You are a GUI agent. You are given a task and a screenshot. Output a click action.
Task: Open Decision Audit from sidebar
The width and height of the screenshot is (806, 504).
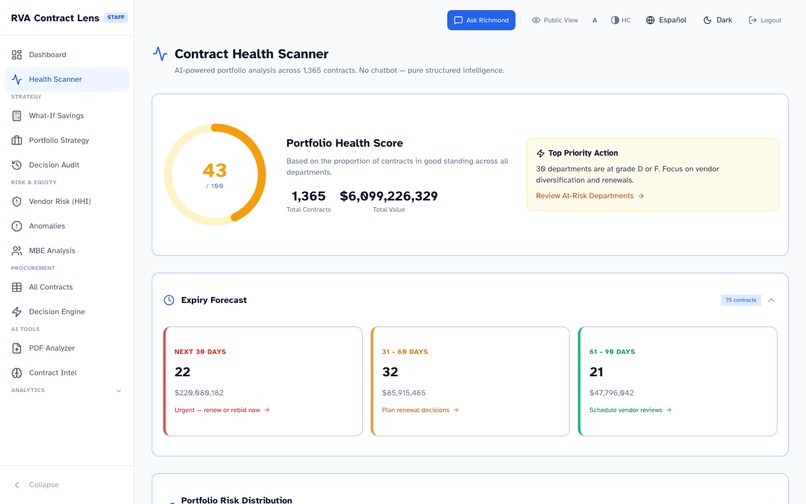(67, 165)
